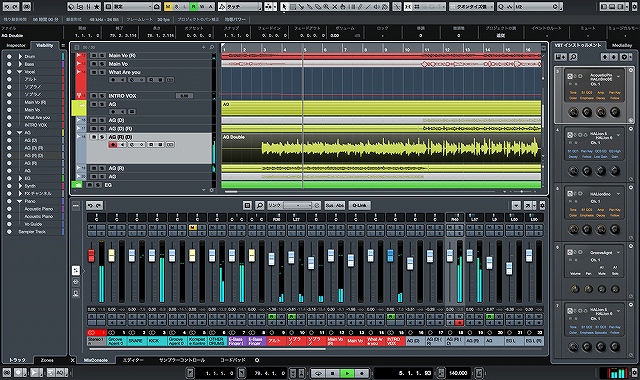Select the Zoom magnifier tool in toolbar
The width and height of the screenshot is (640, 380).
(327, 7)
